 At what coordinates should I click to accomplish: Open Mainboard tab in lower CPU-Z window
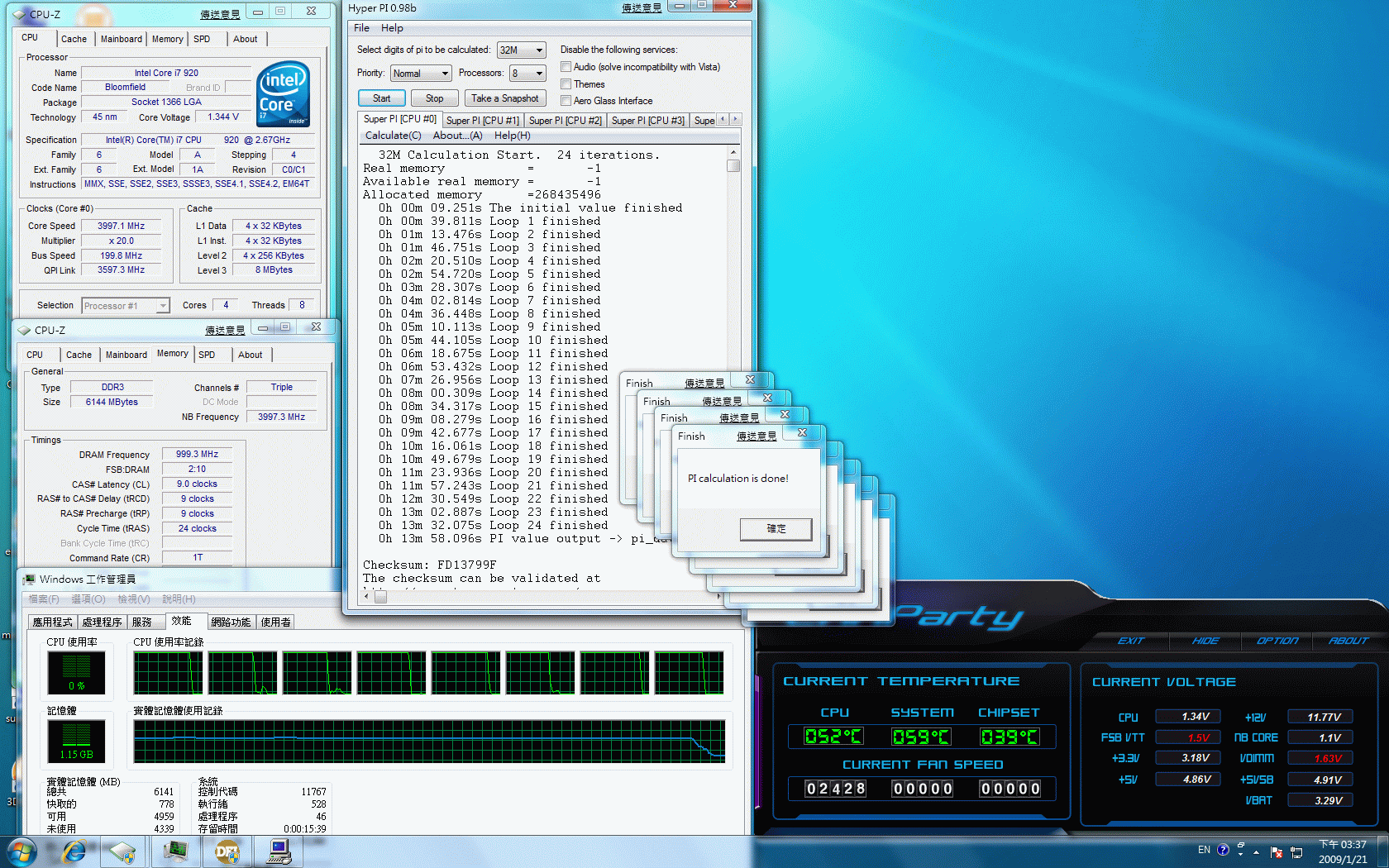pos(126,355)
